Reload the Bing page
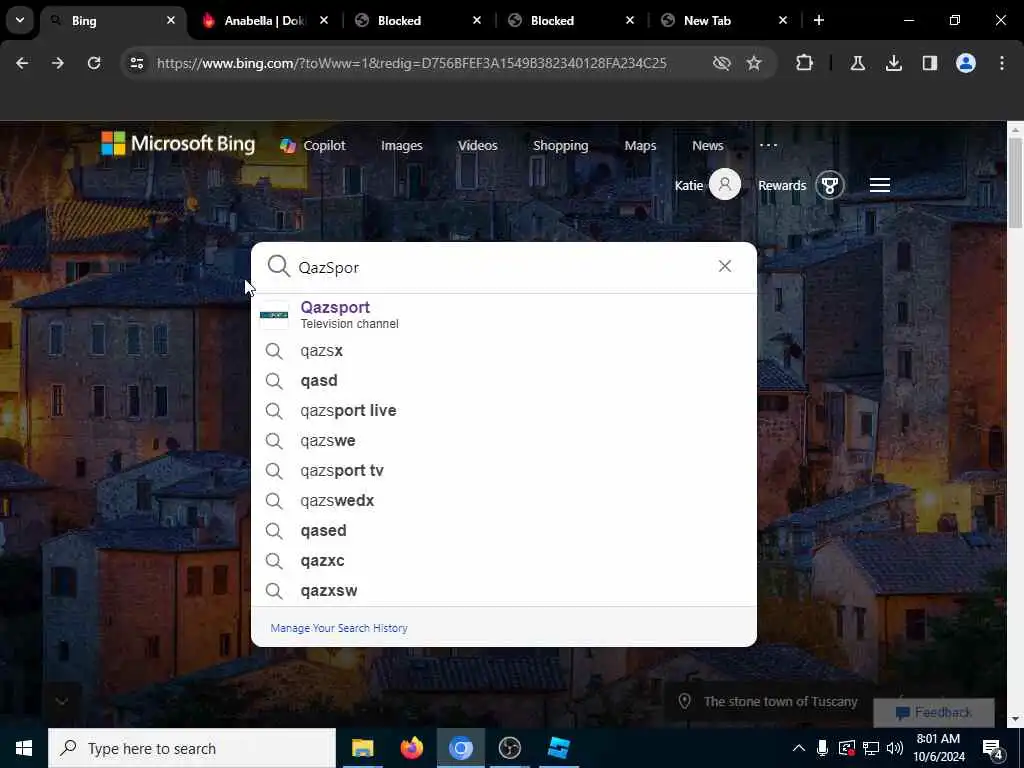The height and width of the screenshot is (768, 1024). point(94,63)
